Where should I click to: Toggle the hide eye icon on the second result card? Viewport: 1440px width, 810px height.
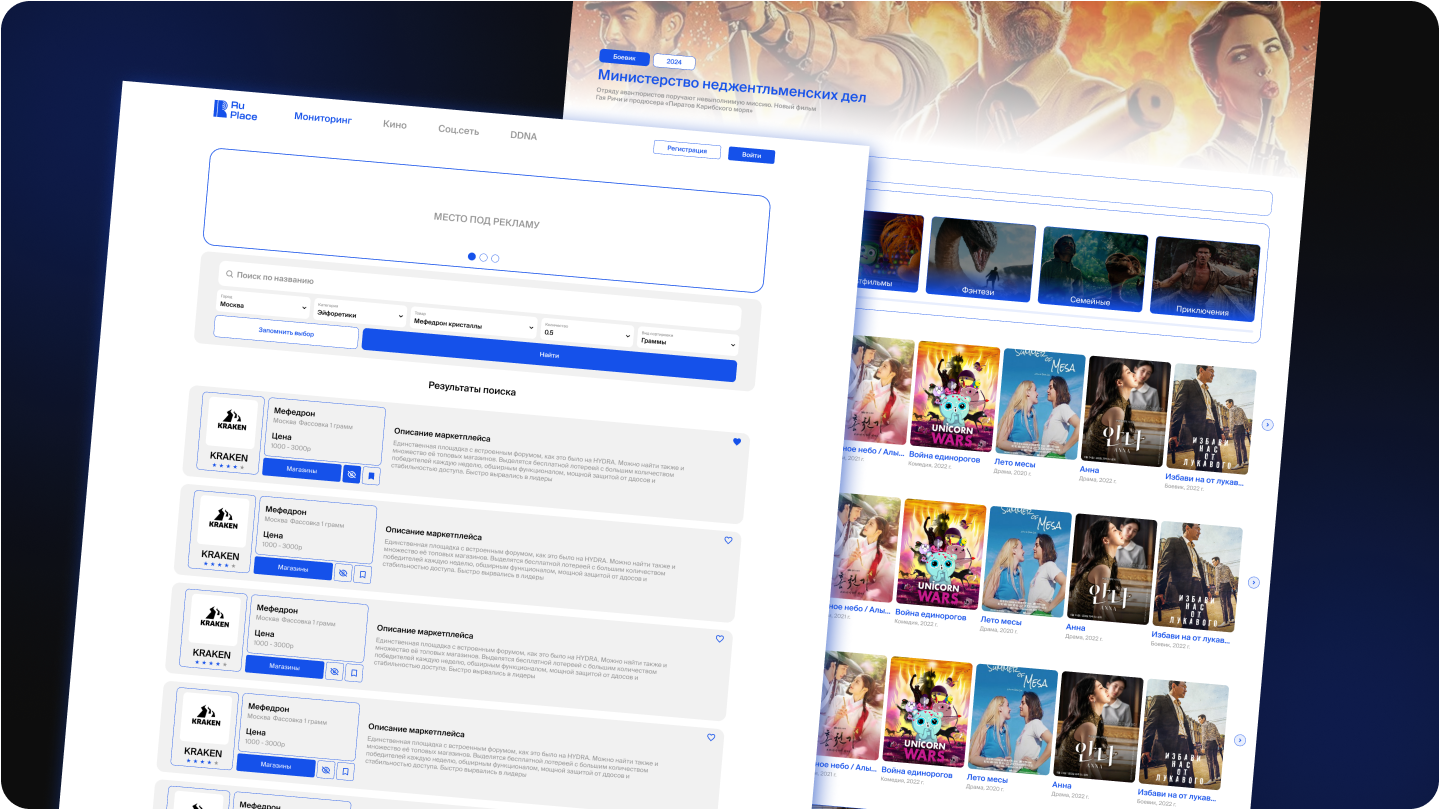coord(343,573)
